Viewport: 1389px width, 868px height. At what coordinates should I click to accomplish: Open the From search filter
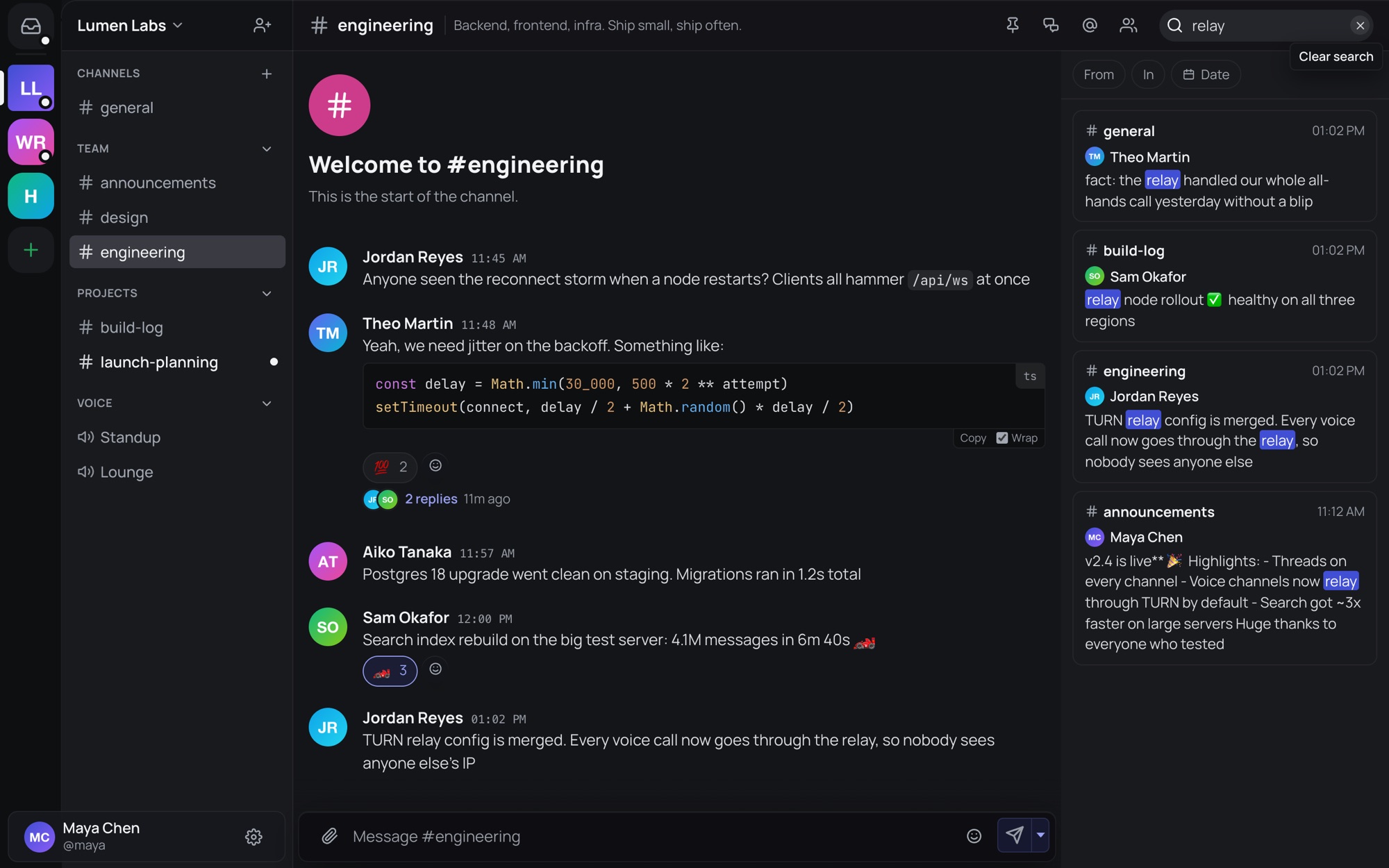pyautogui.click(x=1099, y=74)
